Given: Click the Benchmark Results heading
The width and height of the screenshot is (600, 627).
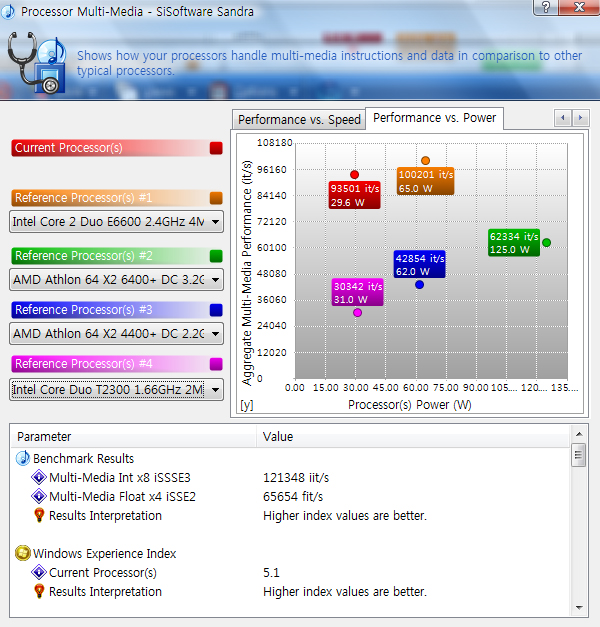Looking at the screenshot, I should click(x=83, y=458).
